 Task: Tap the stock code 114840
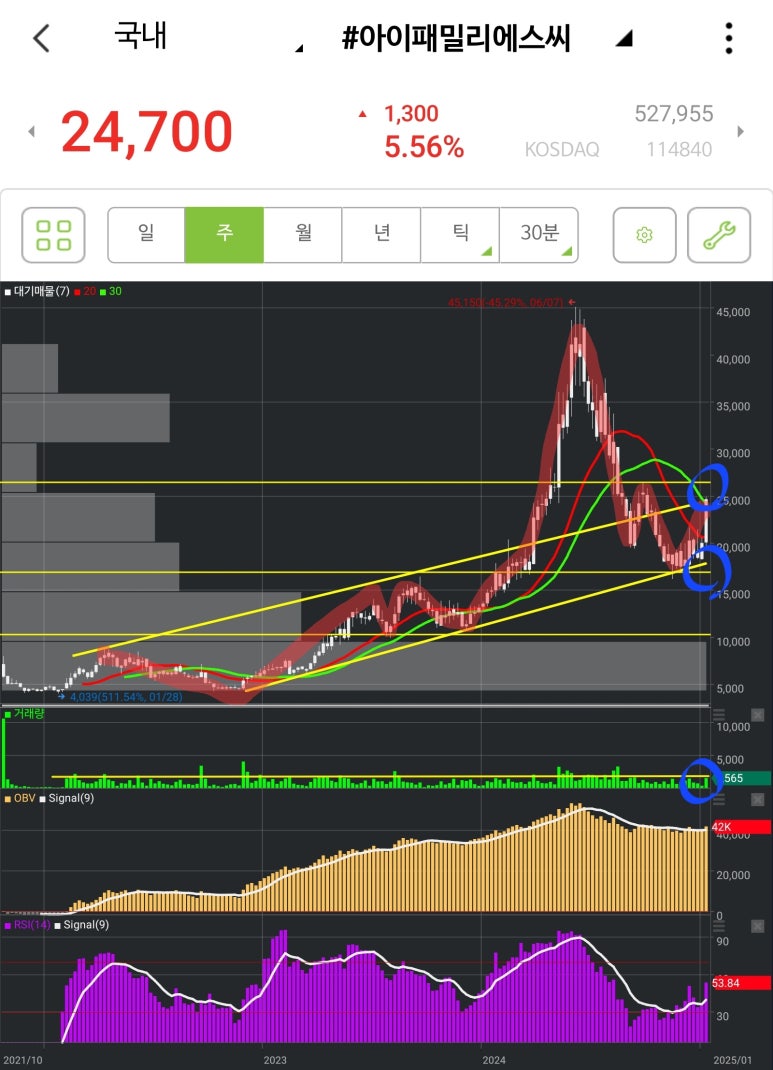pos(679,149)
